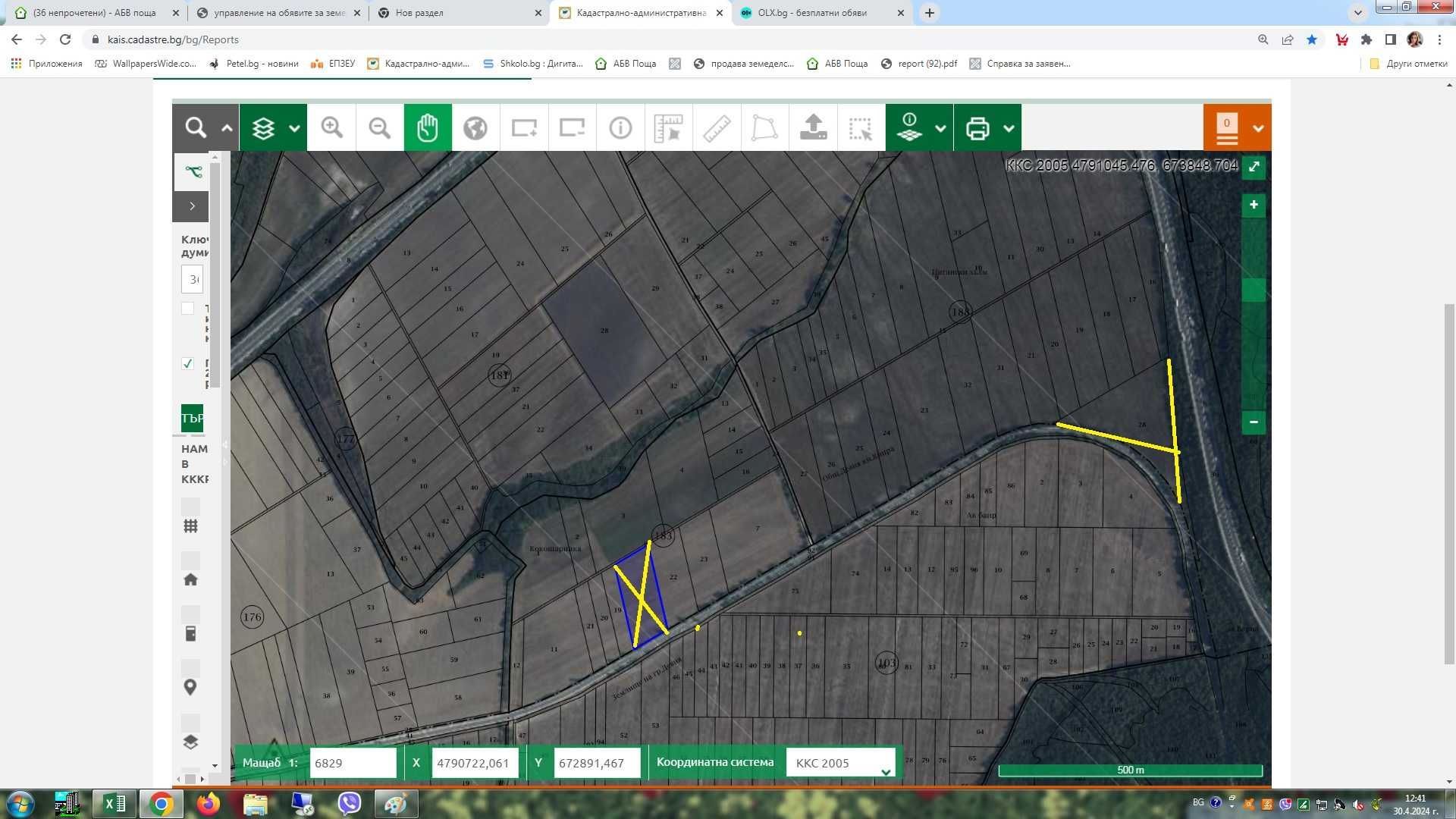Image resolution: width=1456 pixels, height=819 pixels.
Task: Tick the empty checkbox above the grid icon
Action: click(x=190, y=505)
